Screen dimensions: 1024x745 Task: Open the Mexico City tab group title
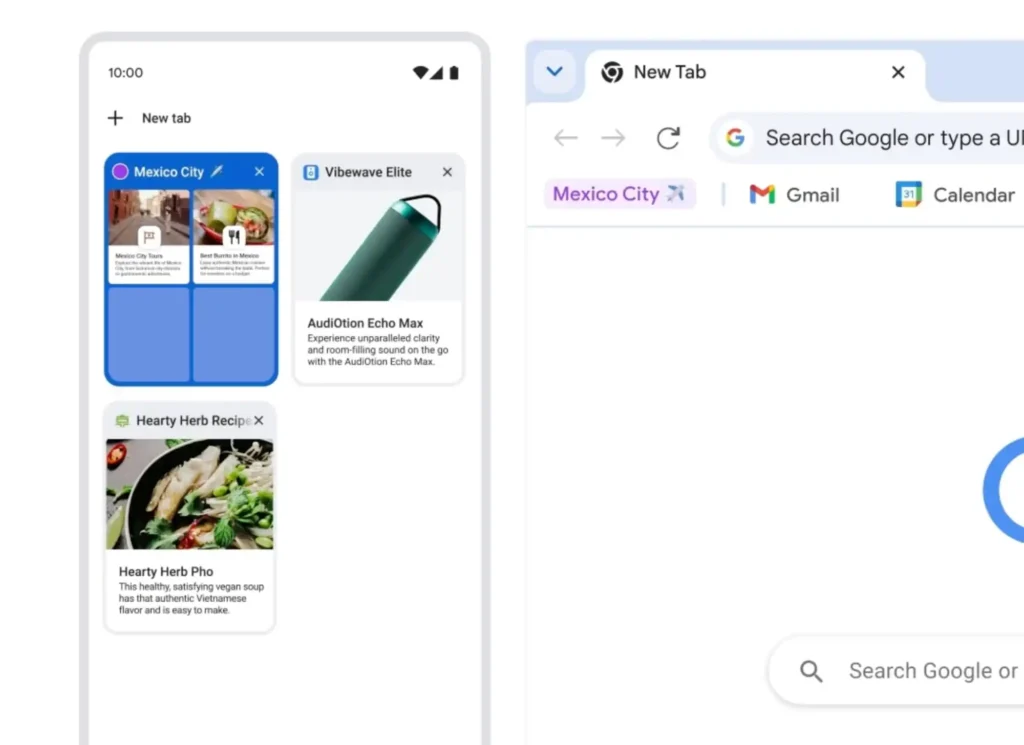coord(168,172)
